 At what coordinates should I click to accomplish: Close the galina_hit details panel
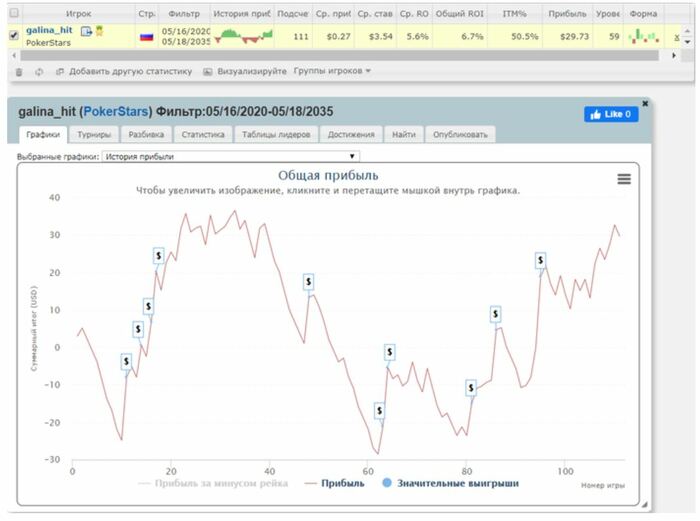click(645, 104)
